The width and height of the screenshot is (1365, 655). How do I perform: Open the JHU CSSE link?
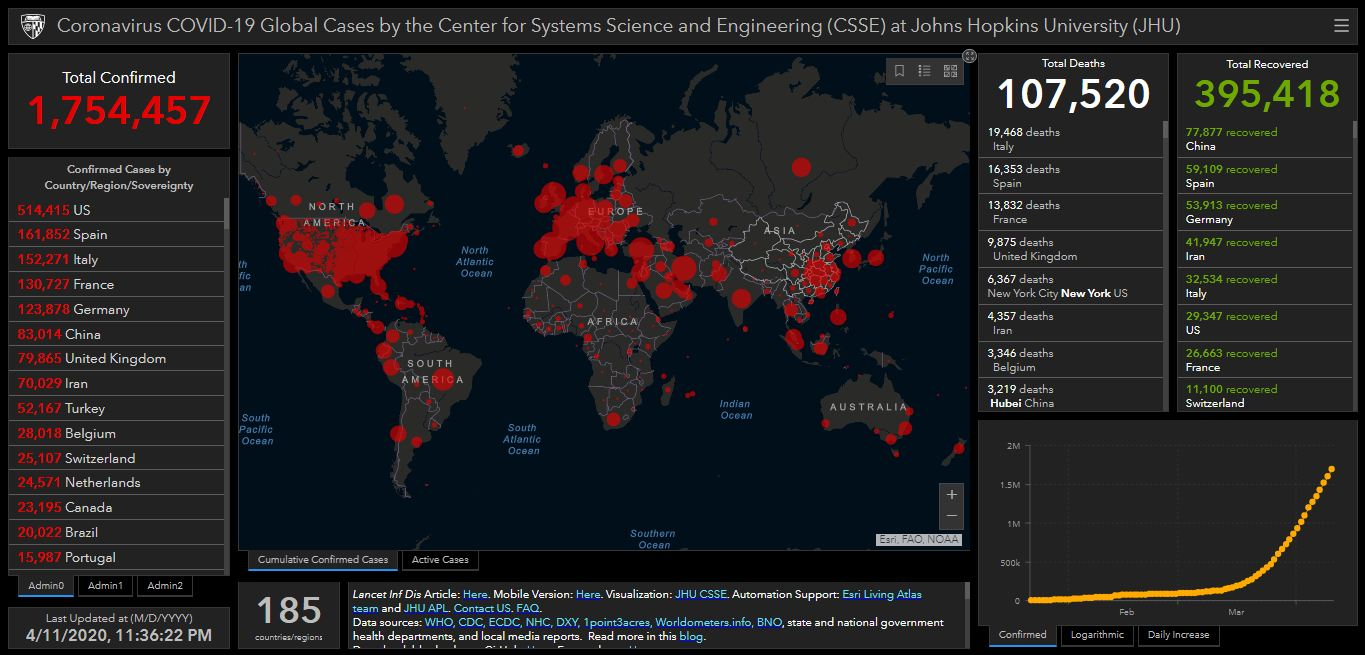[x=699, y=594]
